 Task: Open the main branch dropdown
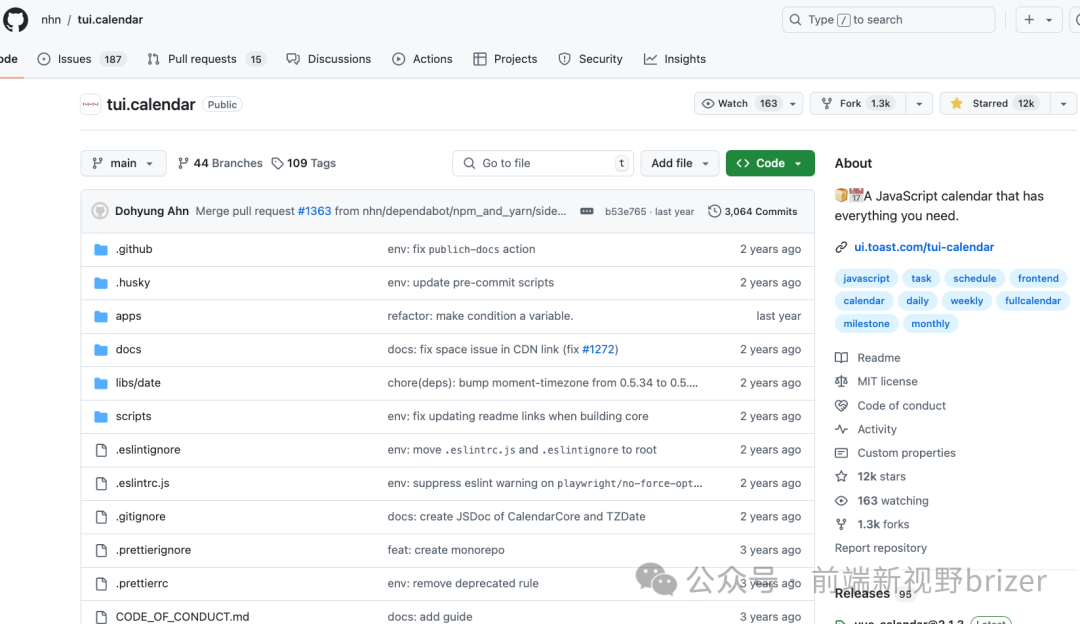click(123, 163)
